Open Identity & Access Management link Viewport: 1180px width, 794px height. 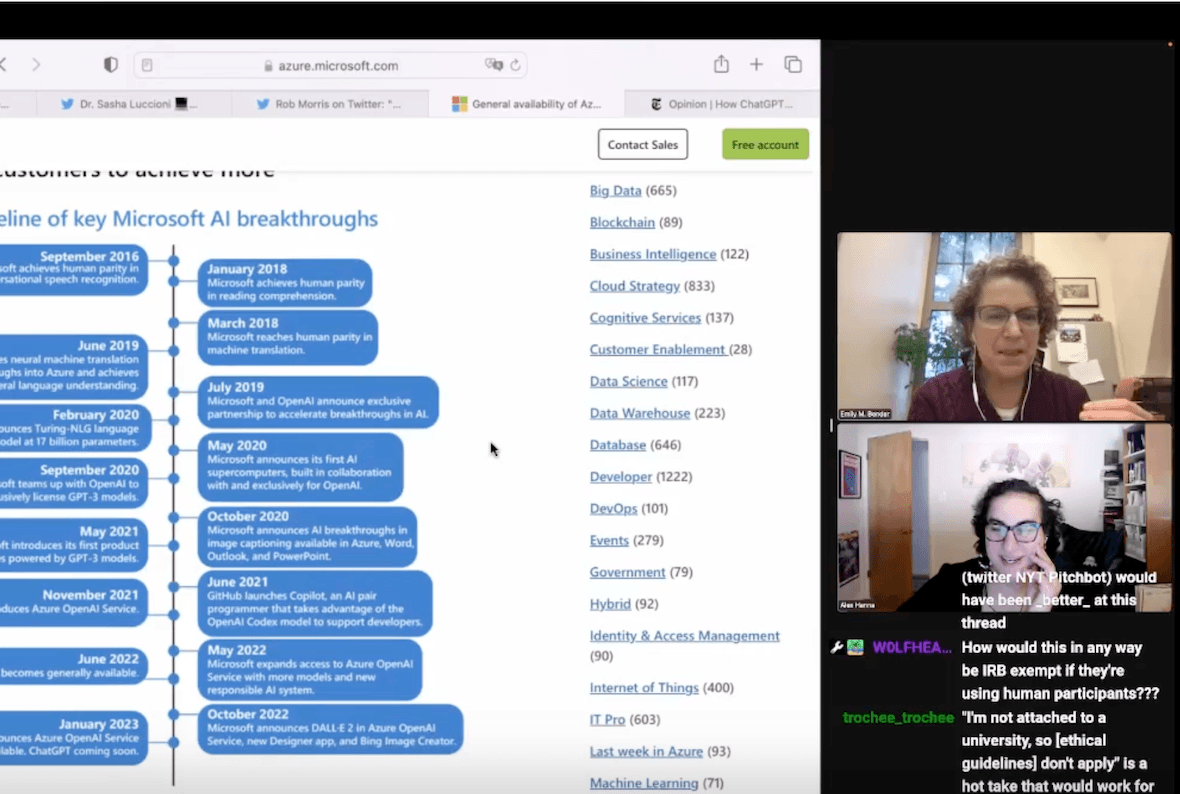pos(685,636)
